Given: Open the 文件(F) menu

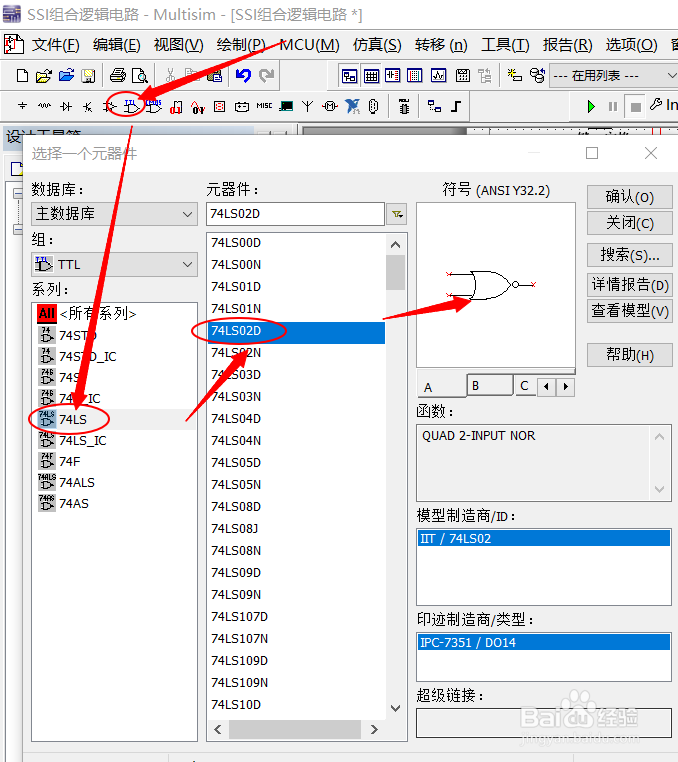Looking at the screenshot, I should pyautogui.click(x=55, y=45).
